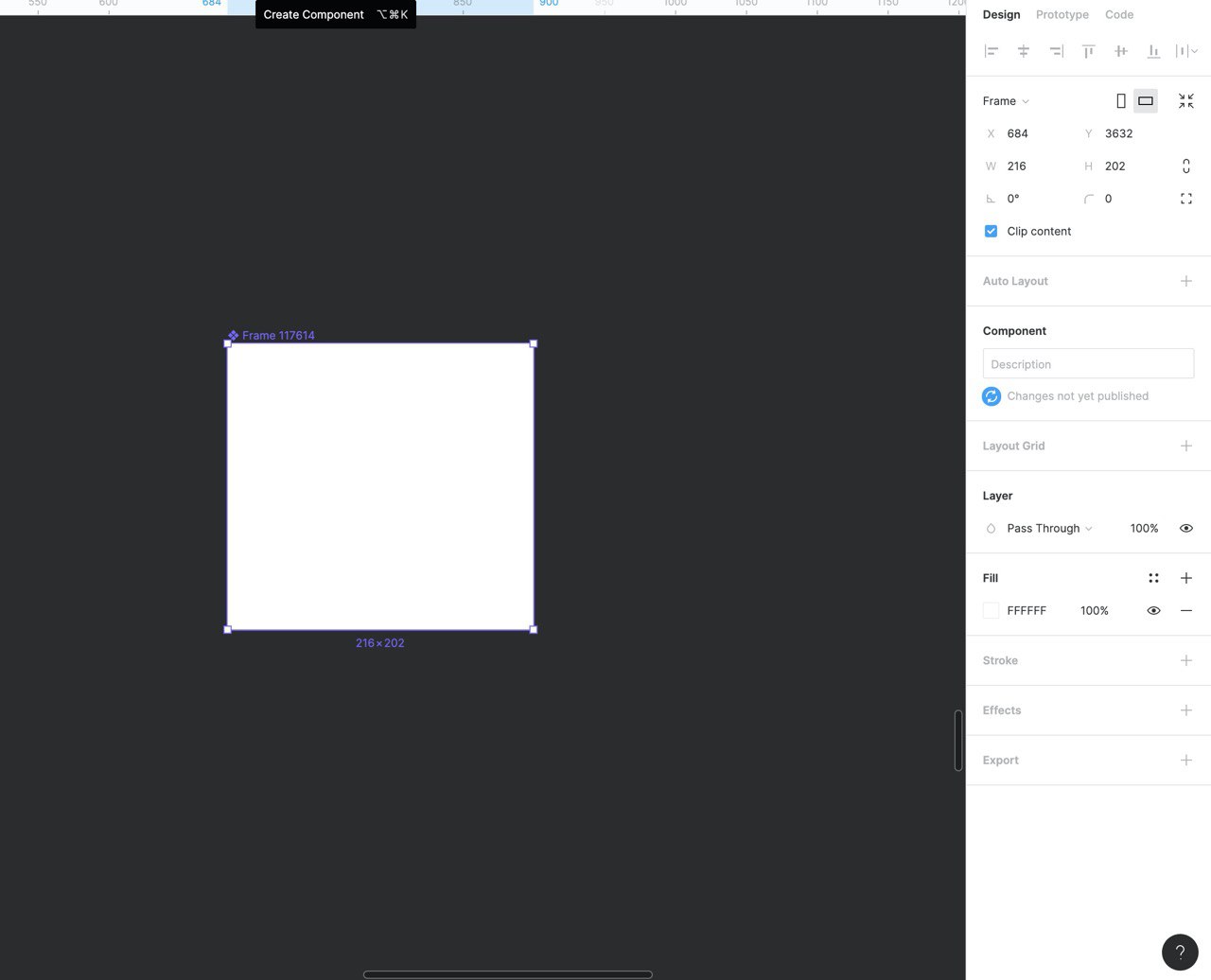The image size is (1211, 980).
Task: Toggle Clip content checkbox
Action: 991,231
